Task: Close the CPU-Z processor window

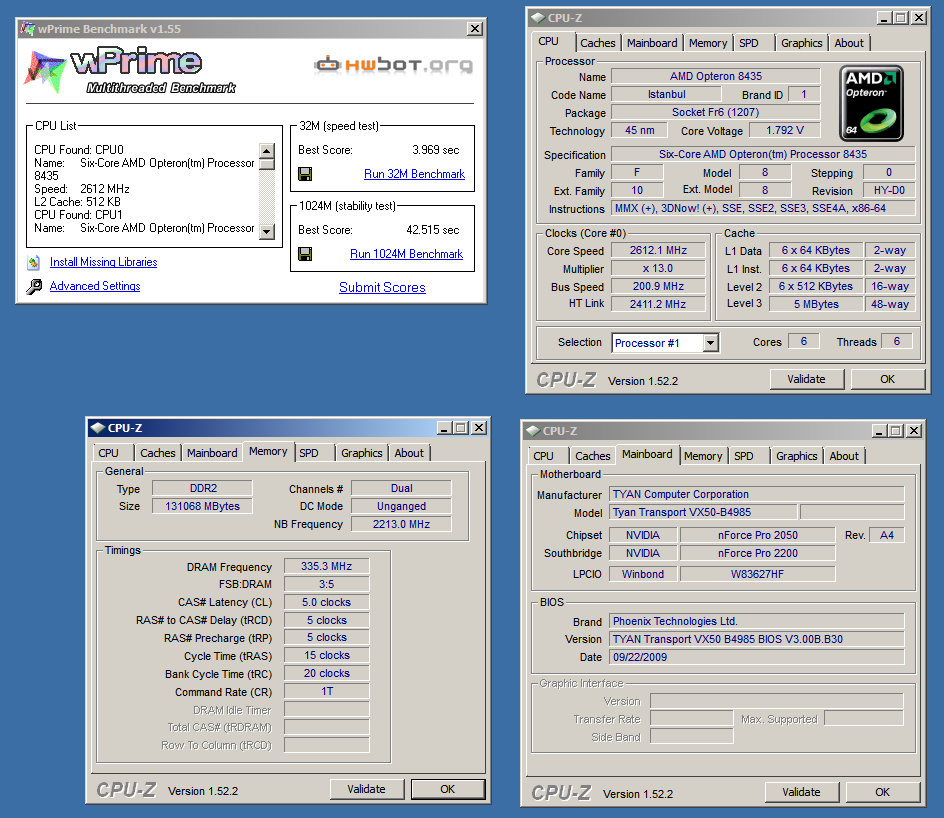Action: click(x=919, y=18)
